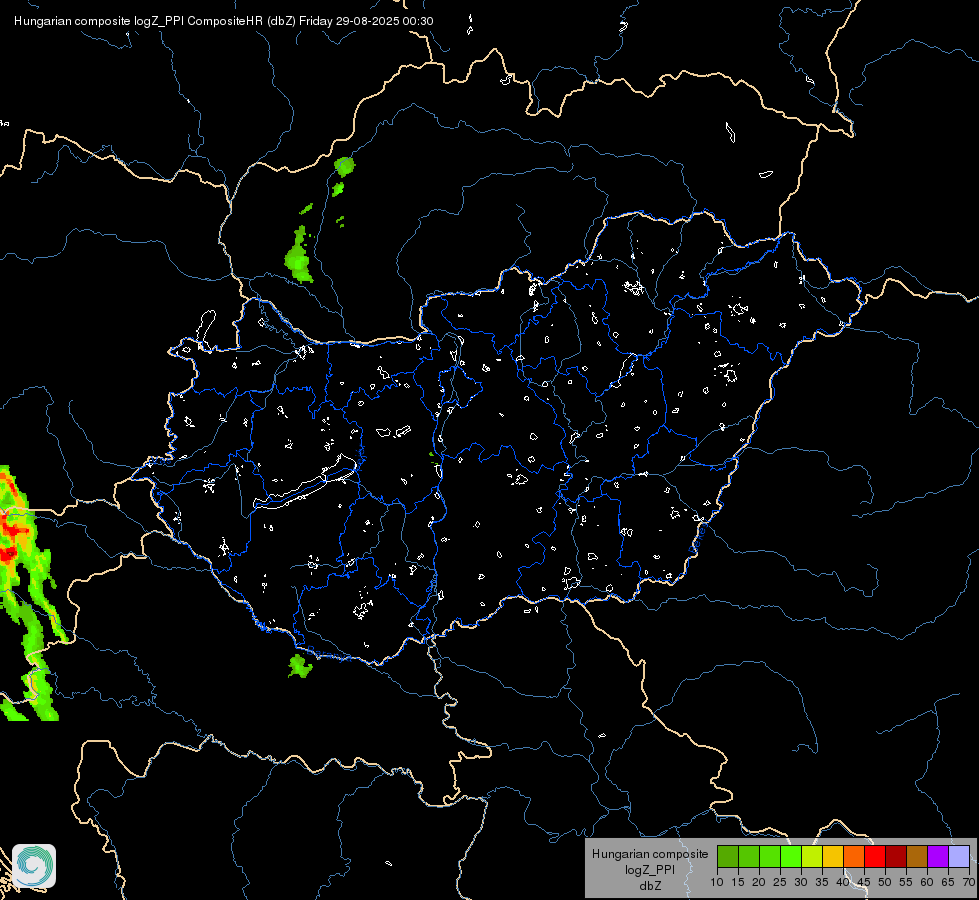Click the "60" value on the legend scale
Image resolution: width=979 pixels, height=900 pixels.
[x=927, y=883]
